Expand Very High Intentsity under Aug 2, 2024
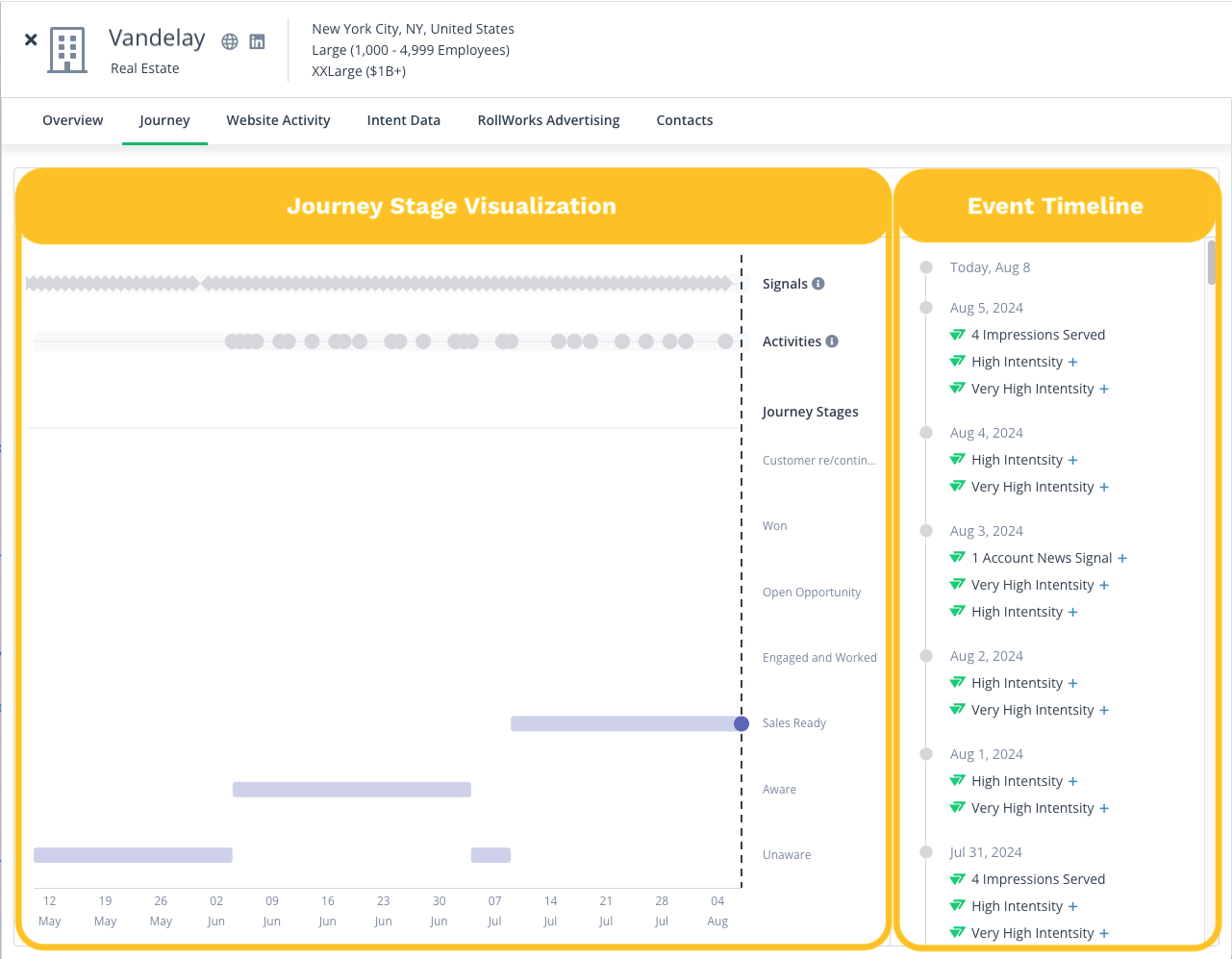 click(1104, 711)
